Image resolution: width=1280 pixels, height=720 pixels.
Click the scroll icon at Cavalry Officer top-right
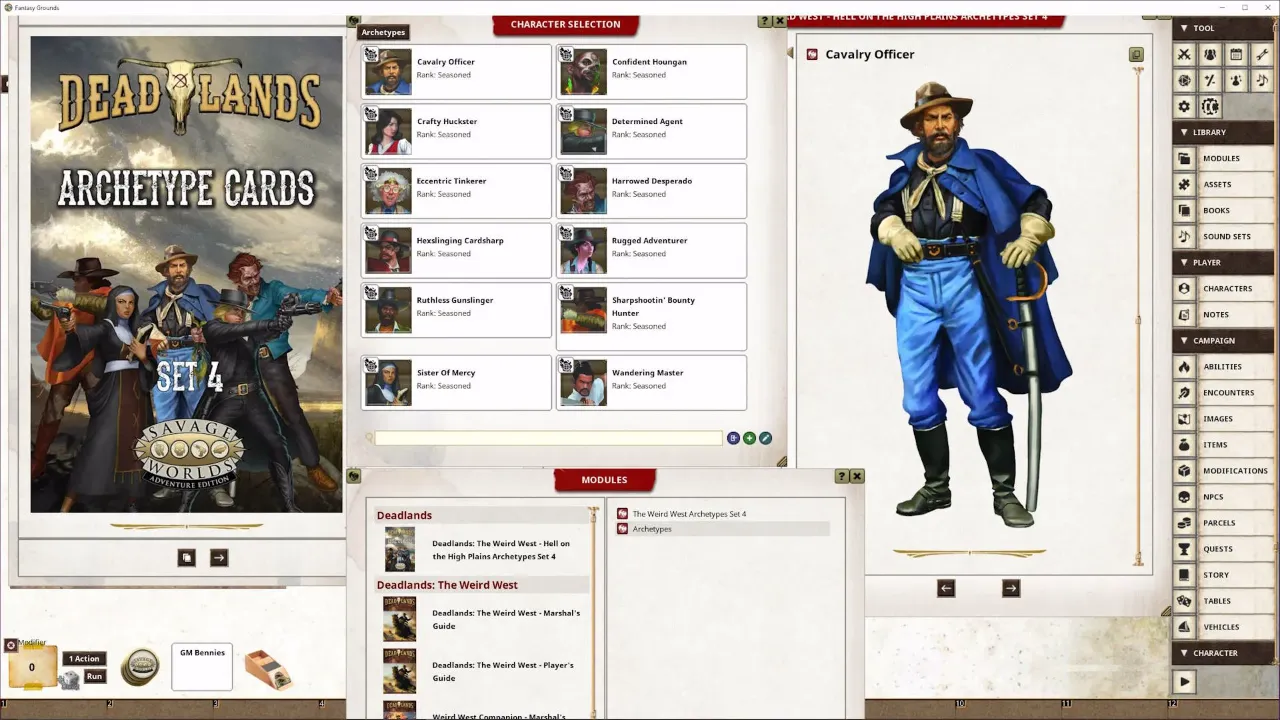point(1136,54)
